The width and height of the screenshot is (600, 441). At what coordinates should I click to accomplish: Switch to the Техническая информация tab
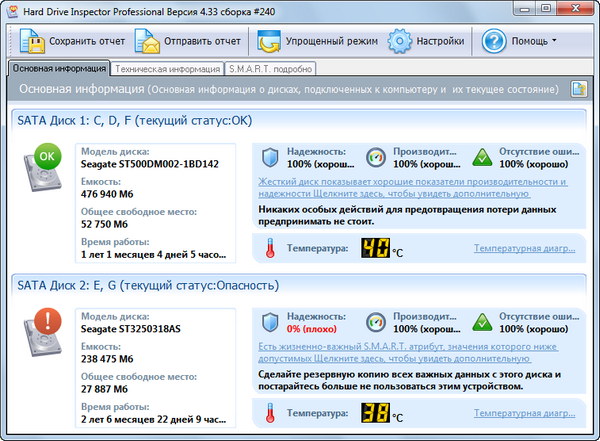coord(167,69)
